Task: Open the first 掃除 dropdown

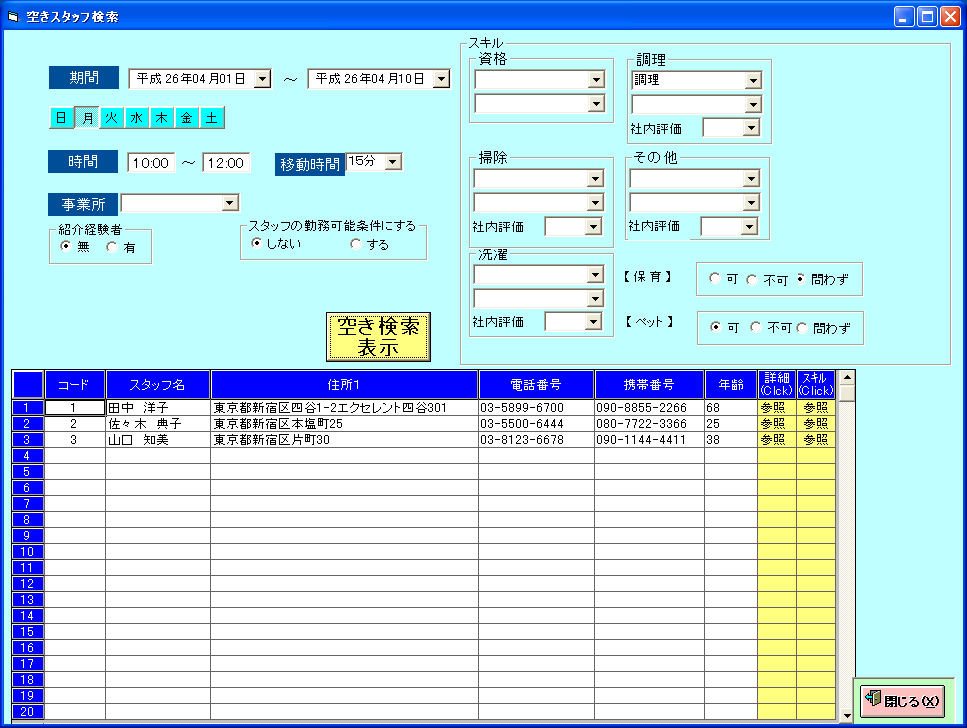Action: pyautogui.click(x=595, y=179)
